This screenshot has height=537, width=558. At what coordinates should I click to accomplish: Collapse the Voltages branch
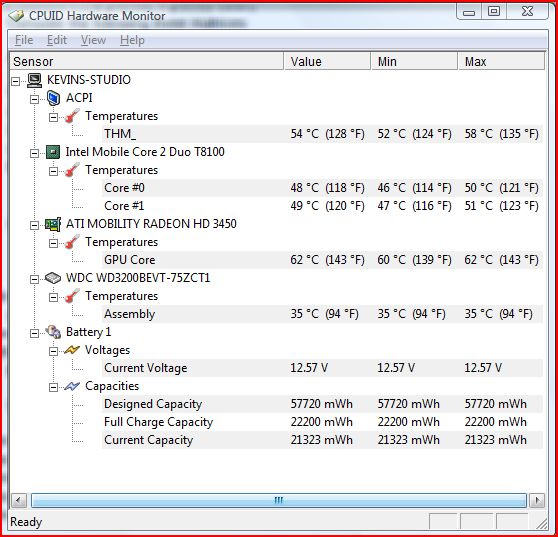point(53,352)
